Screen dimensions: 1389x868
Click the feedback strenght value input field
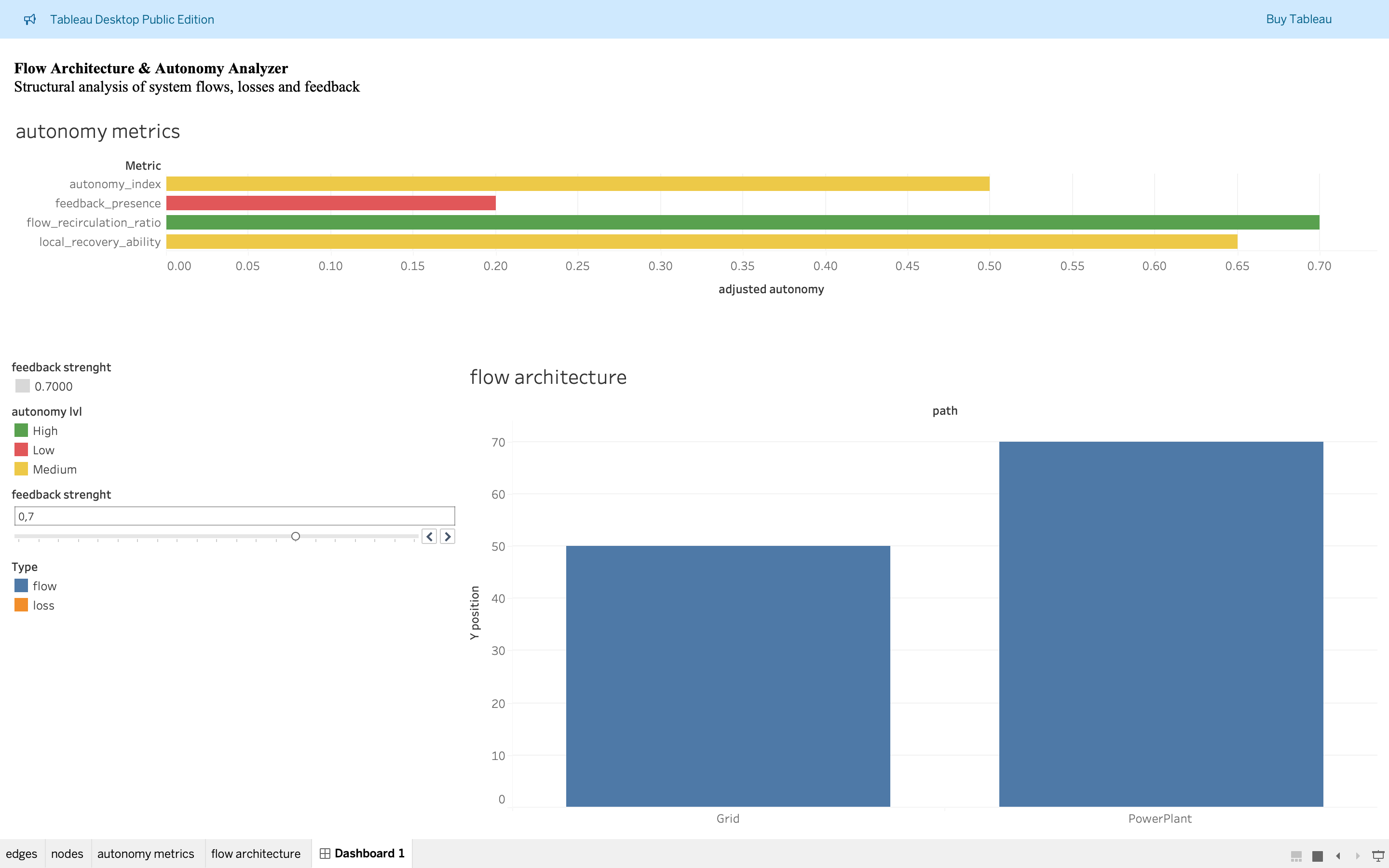click(234, 516)
